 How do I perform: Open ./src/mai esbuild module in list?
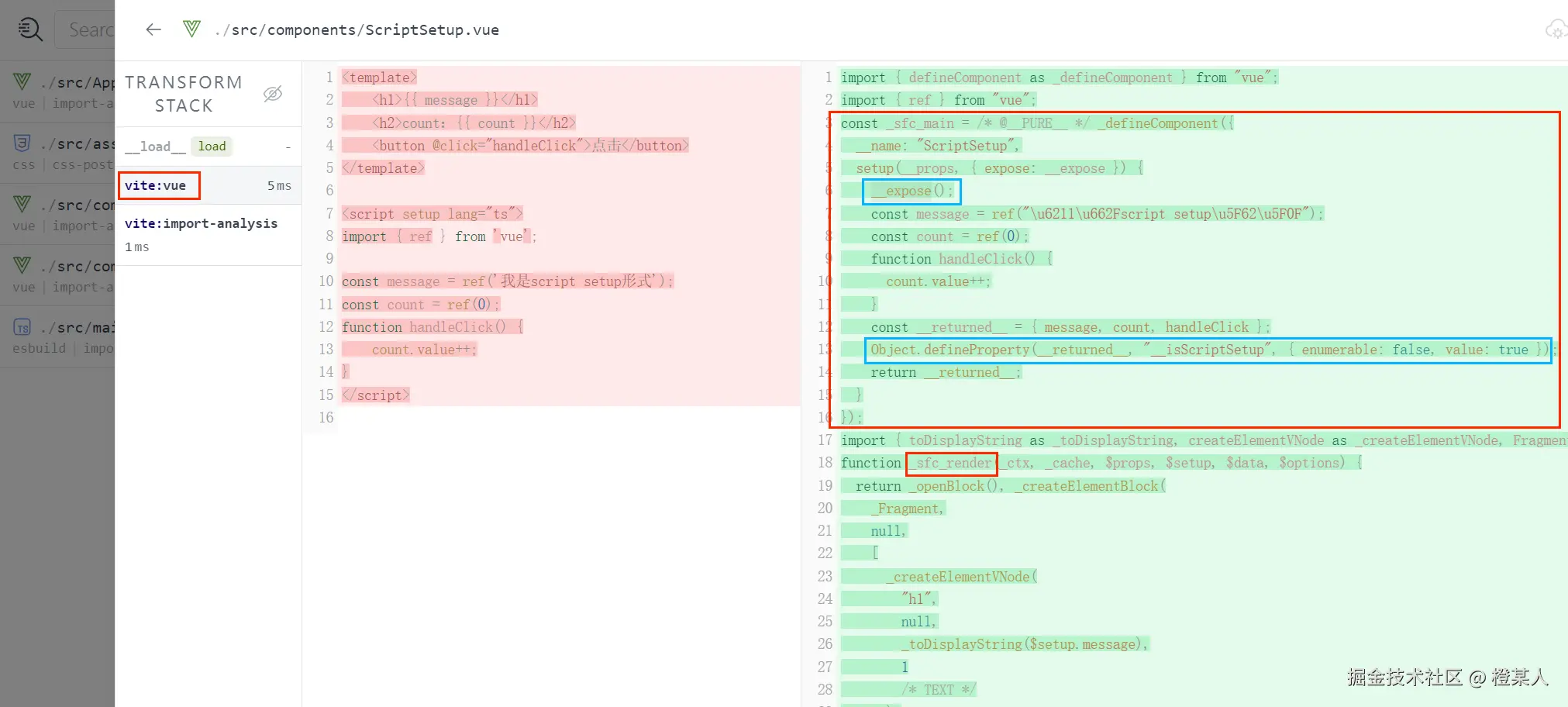57,336
